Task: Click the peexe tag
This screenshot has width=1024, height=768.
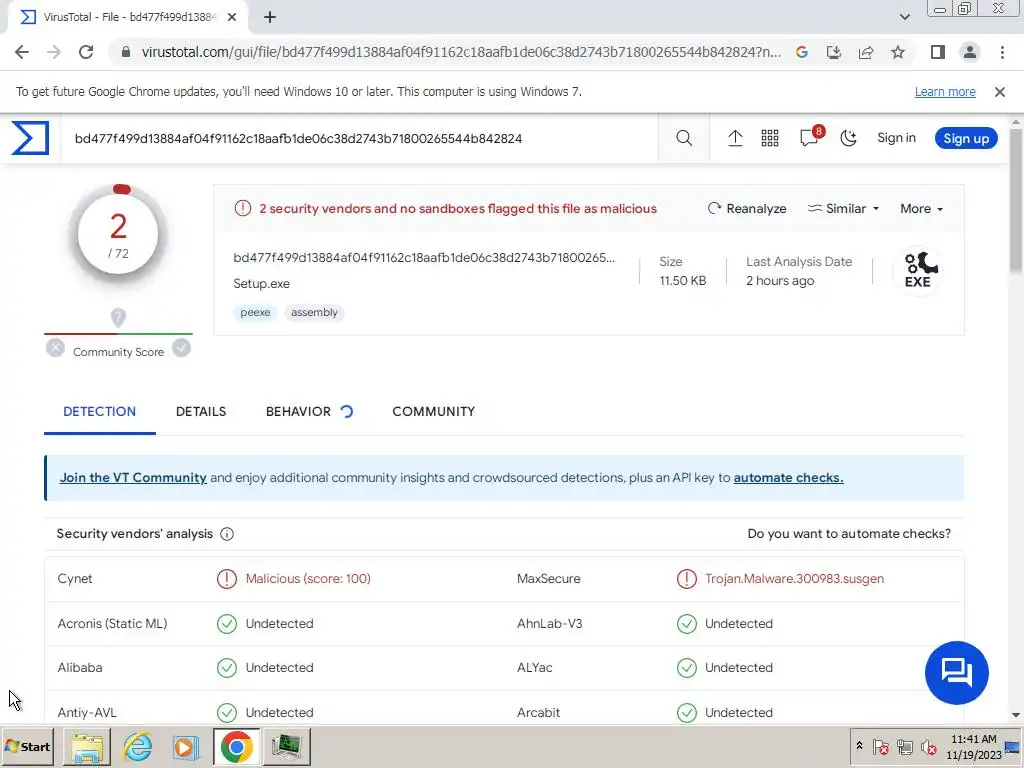Action: [255, 312]
